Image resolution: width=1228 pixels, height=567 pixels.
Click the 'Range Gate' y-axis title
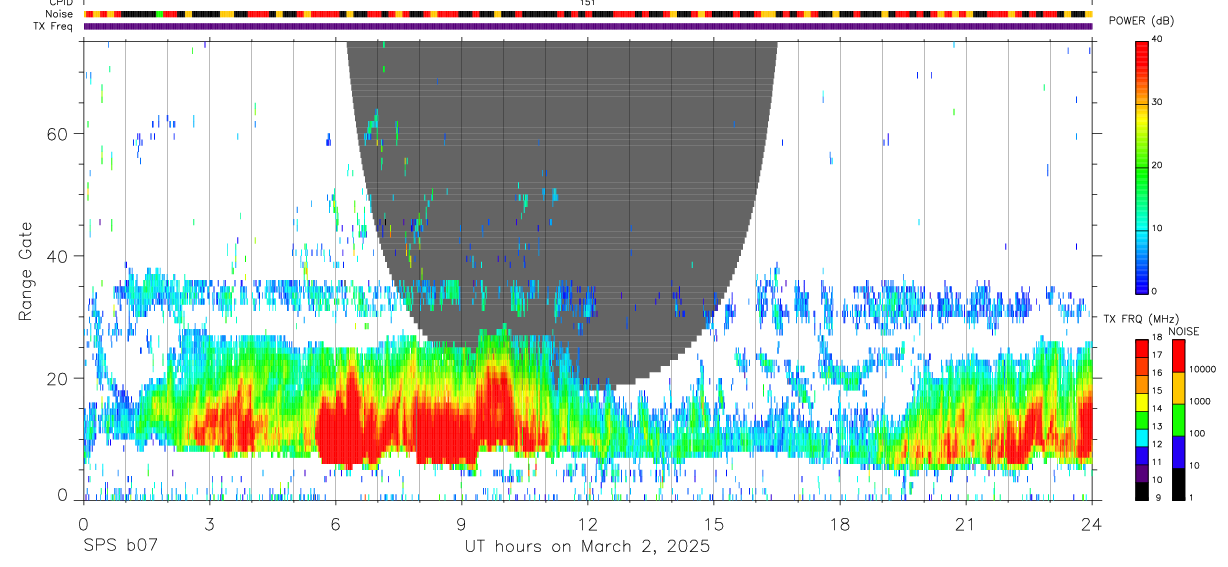[x=25, y=270]
